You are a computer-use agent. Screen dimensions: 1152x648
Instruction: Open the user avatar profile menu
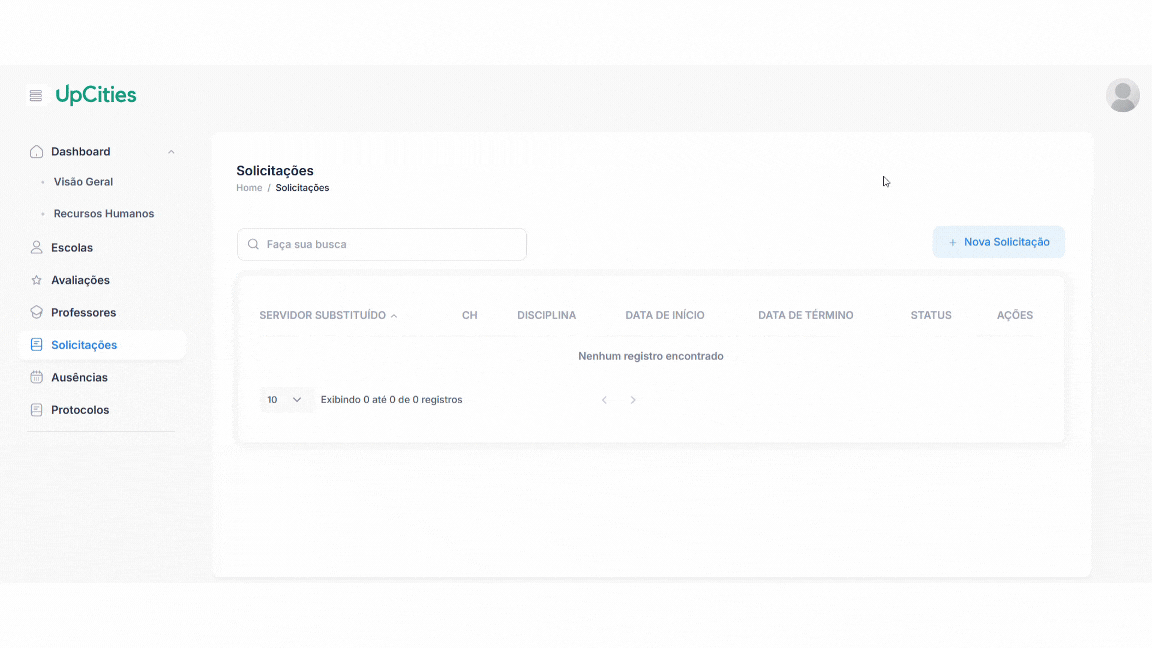coord(1123,96)
